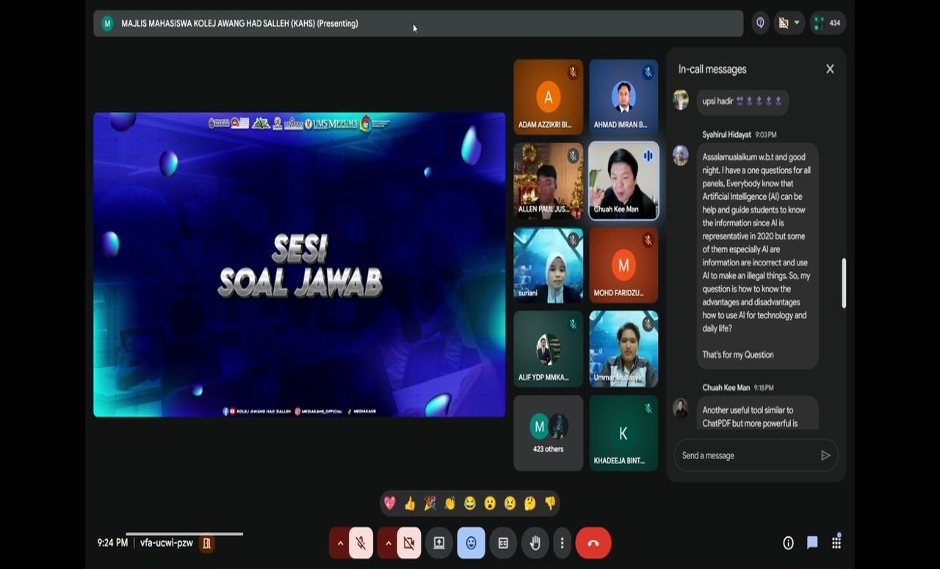Open the present screen share button
This screenshot has width=941, height=570.
[x=438, y=543]
